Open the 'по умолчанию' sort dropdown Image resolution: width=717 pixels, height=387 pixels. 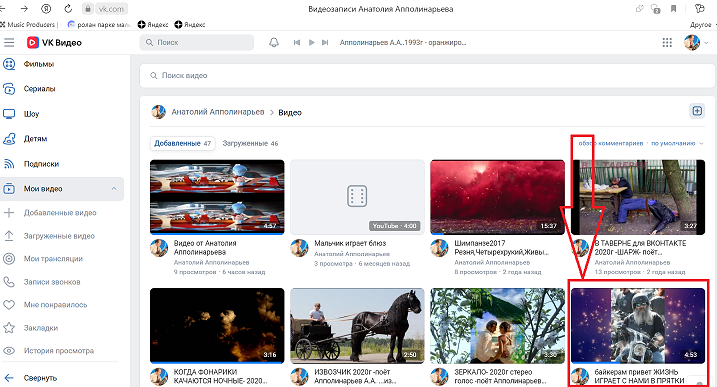(677, 143)
